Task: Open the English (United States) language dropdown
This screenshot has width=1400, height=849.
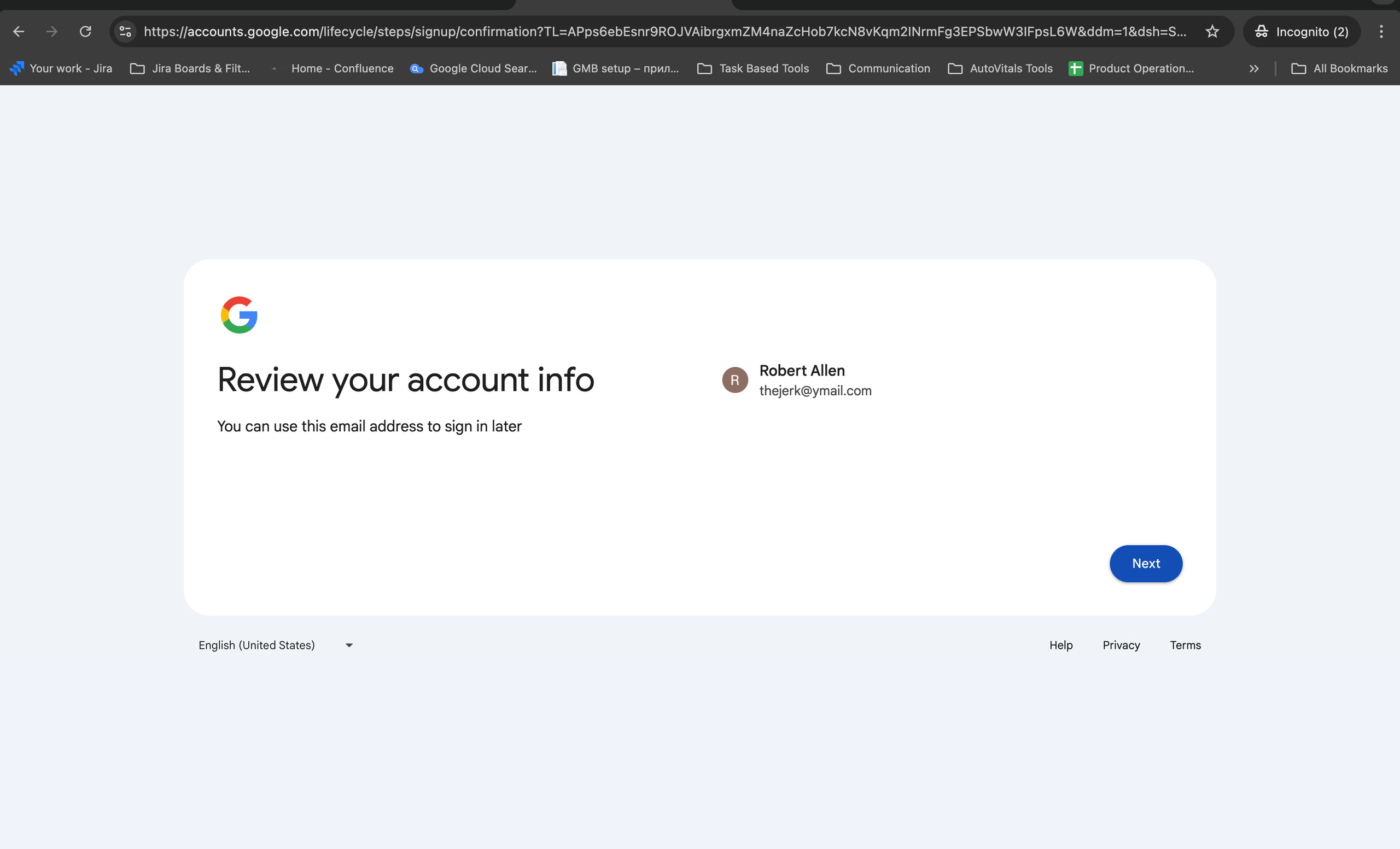Action: [276, 645]
